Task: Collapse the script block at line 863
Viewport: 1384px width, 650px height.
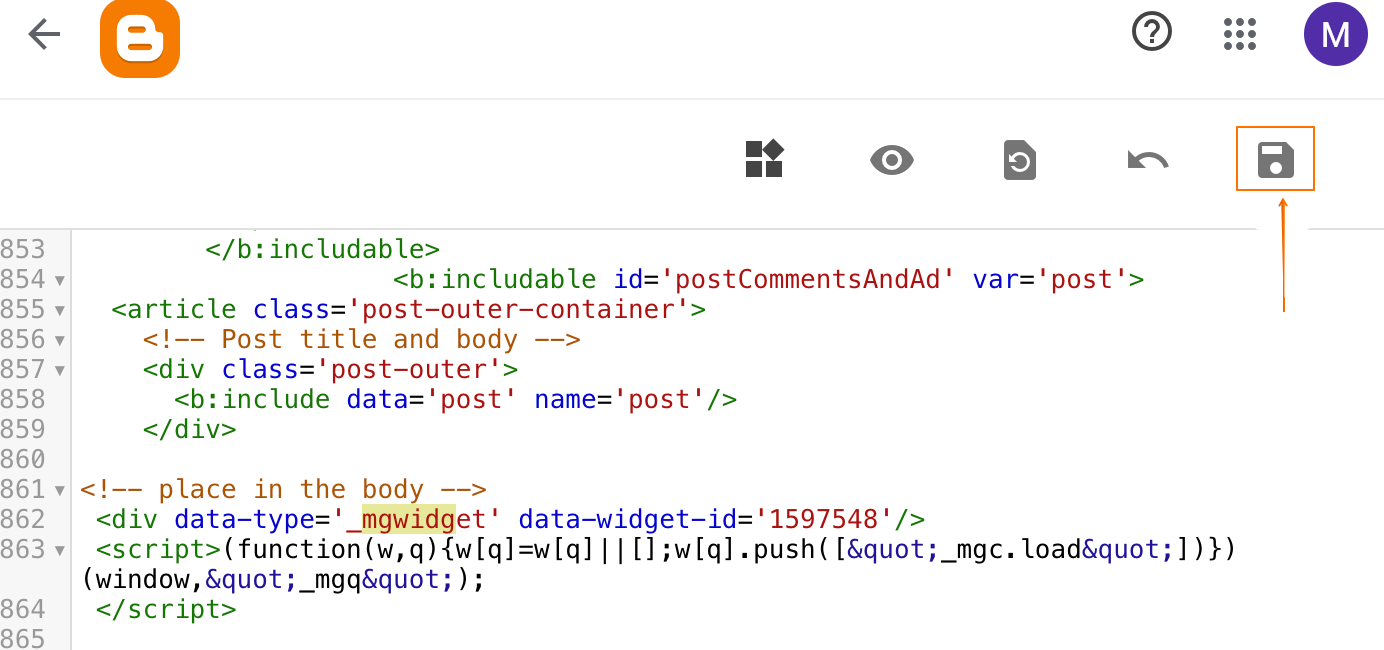Action: coord(61,550)
